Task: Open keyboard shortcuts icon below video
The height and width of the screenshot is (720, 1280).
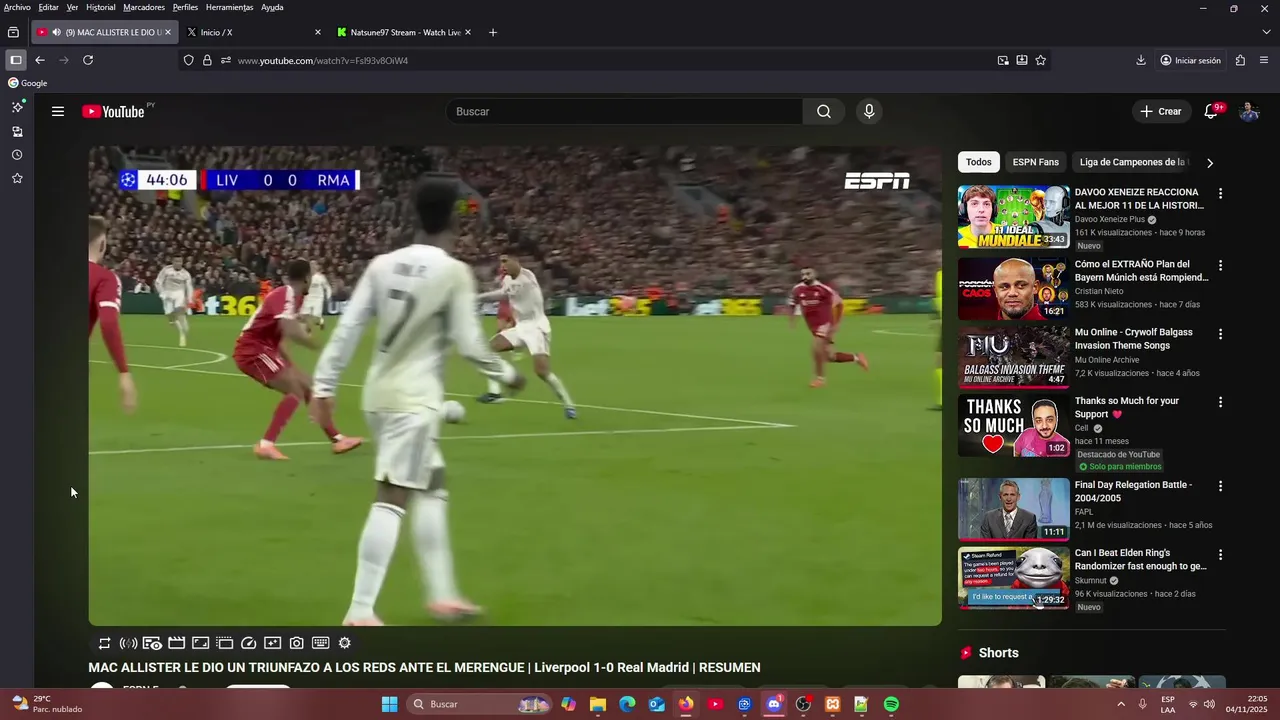Action: tap(321, 643)
